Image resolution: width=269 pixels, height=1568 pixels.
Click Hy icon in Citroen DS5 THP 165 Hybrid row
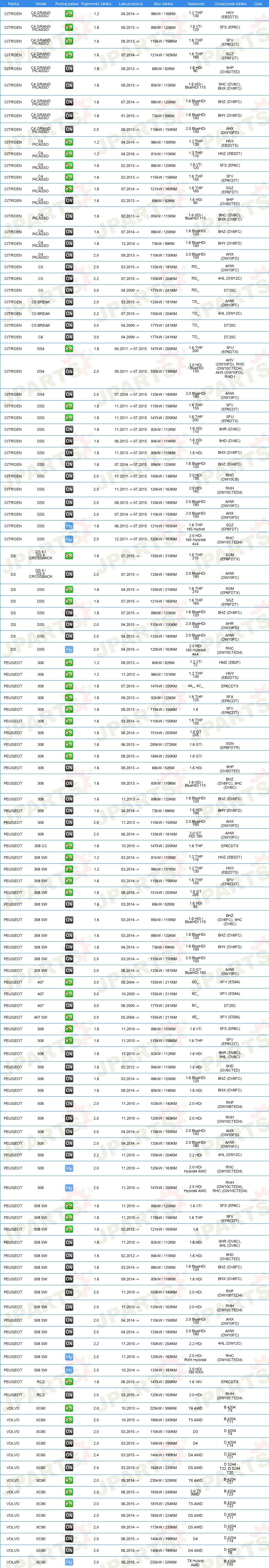coord(69,526)
